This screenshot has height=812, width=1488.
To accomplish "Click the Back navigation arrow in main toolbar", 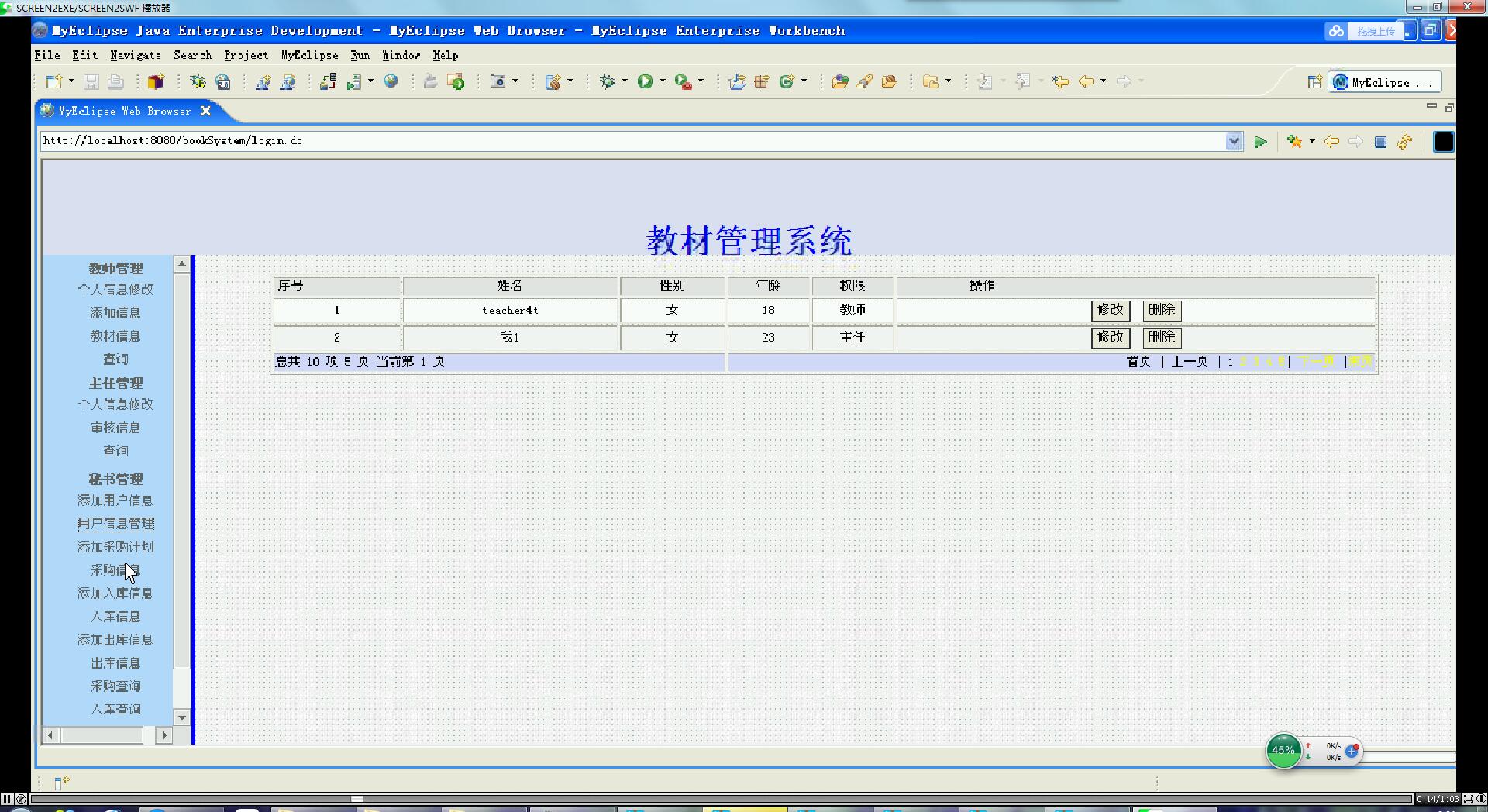I will (1087, 81).
